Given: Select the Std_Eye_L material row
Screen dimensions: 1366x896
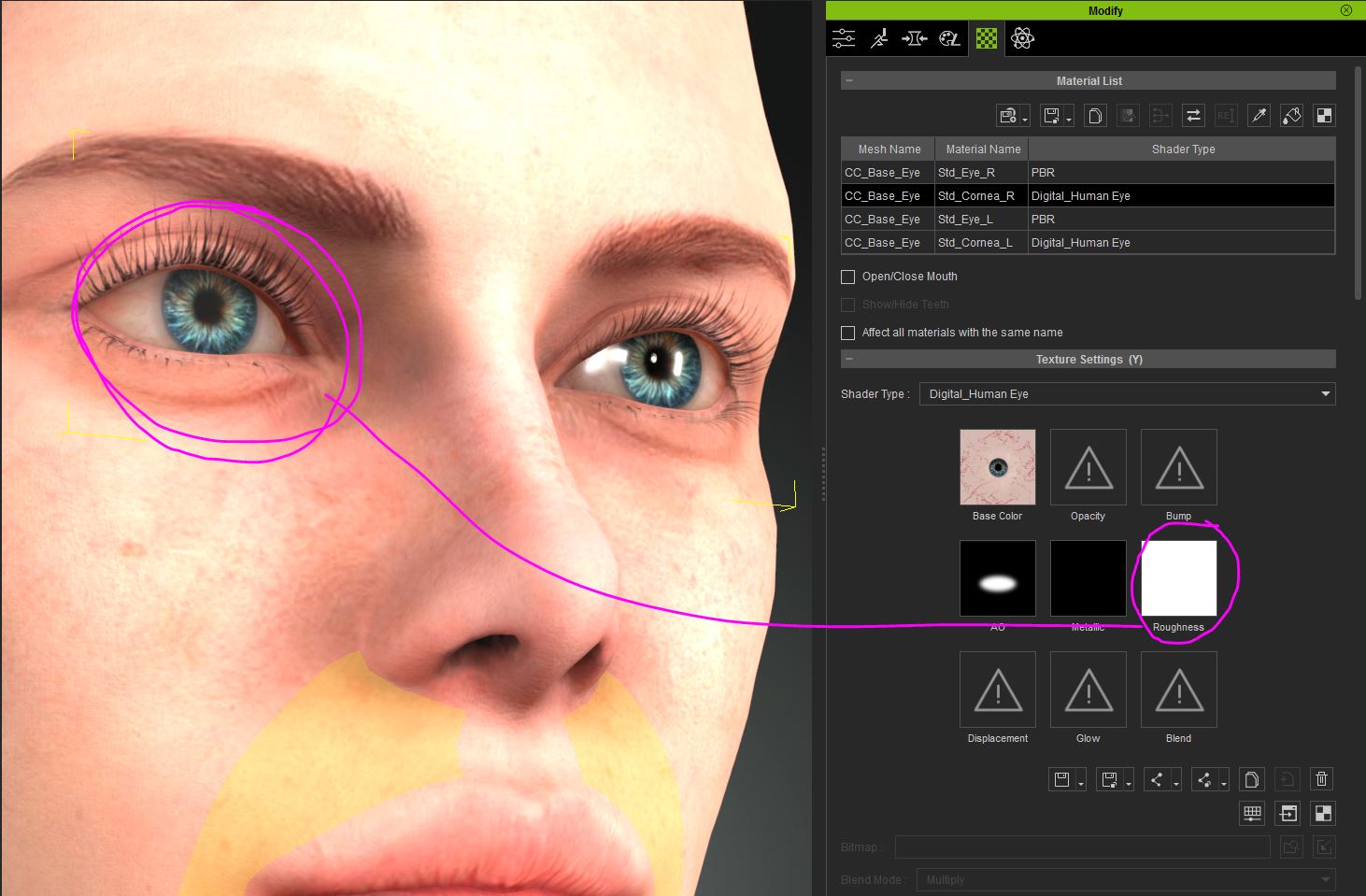Looking at the screenshot, I should tap(1088, 219).
